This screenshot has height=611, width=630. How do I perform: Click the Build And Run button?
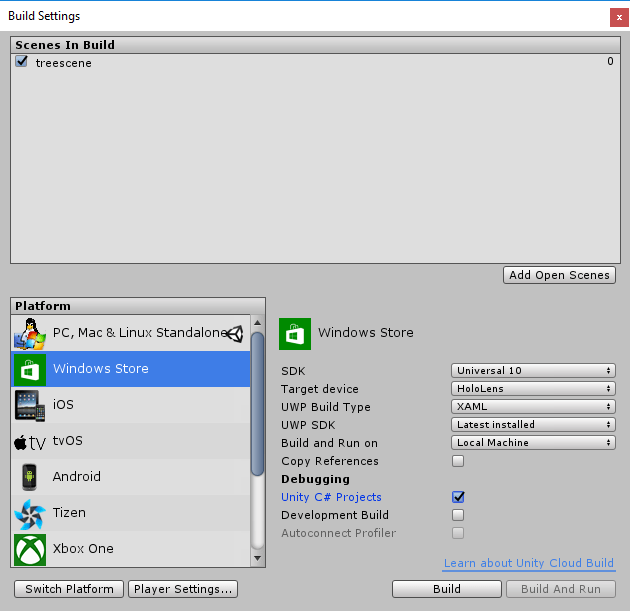pyautogui.click(x=561, y=589)
